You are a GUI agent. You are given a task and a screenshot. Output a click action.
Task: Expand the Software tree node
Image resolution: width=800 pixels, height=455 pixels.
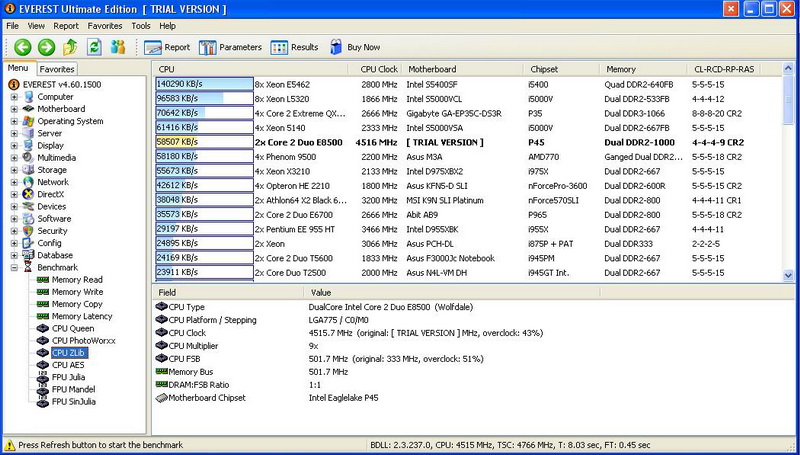point(14,219)
